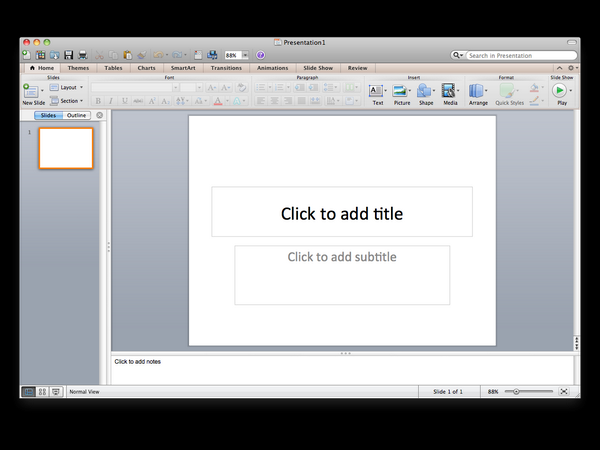Toggle Normal view button in status bar
The width and height of the screenshot is (600, 450).
pos(28,392)
